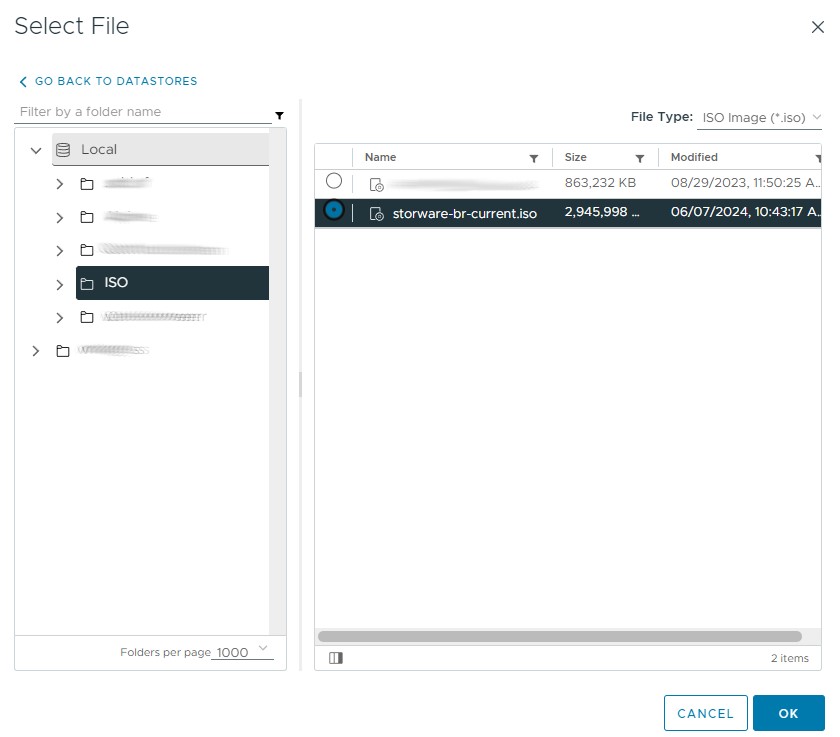
Task: Click the folder name filter funnel icon
Action: (x=279, y=115)
